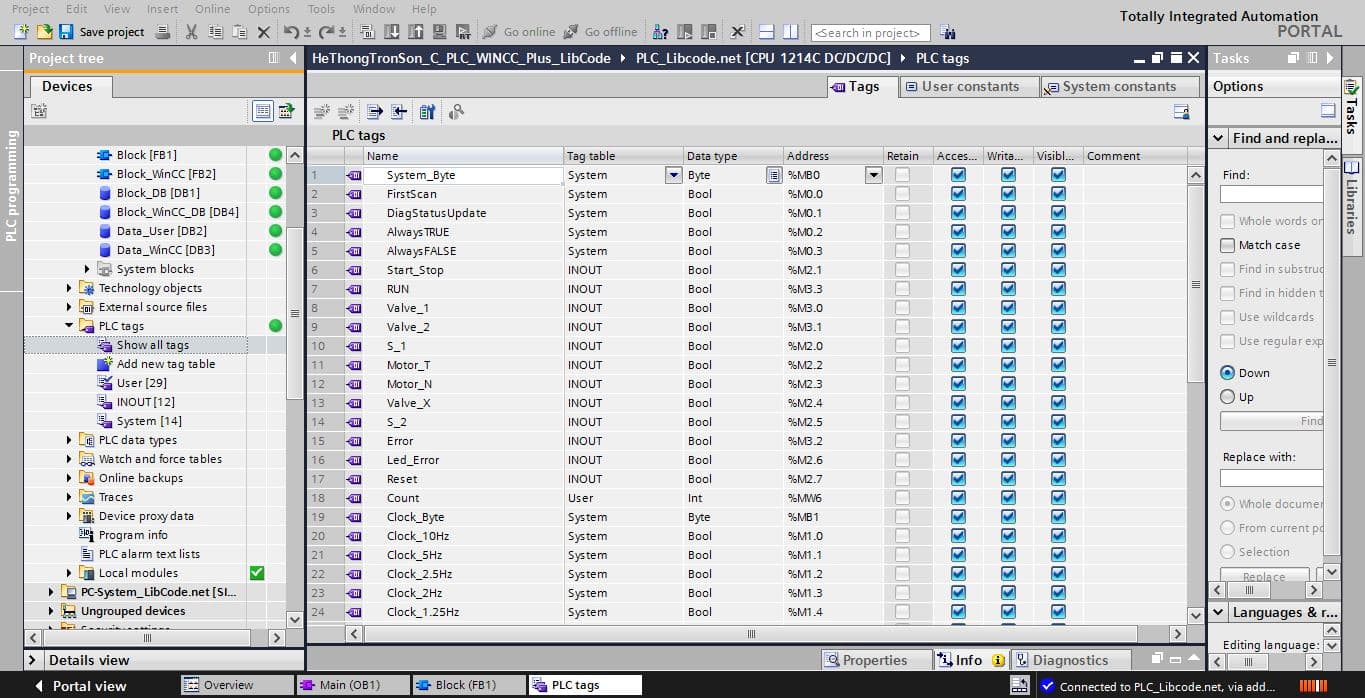Click the Go offline button
The image size is (1365, 698).
coord(601,32)
